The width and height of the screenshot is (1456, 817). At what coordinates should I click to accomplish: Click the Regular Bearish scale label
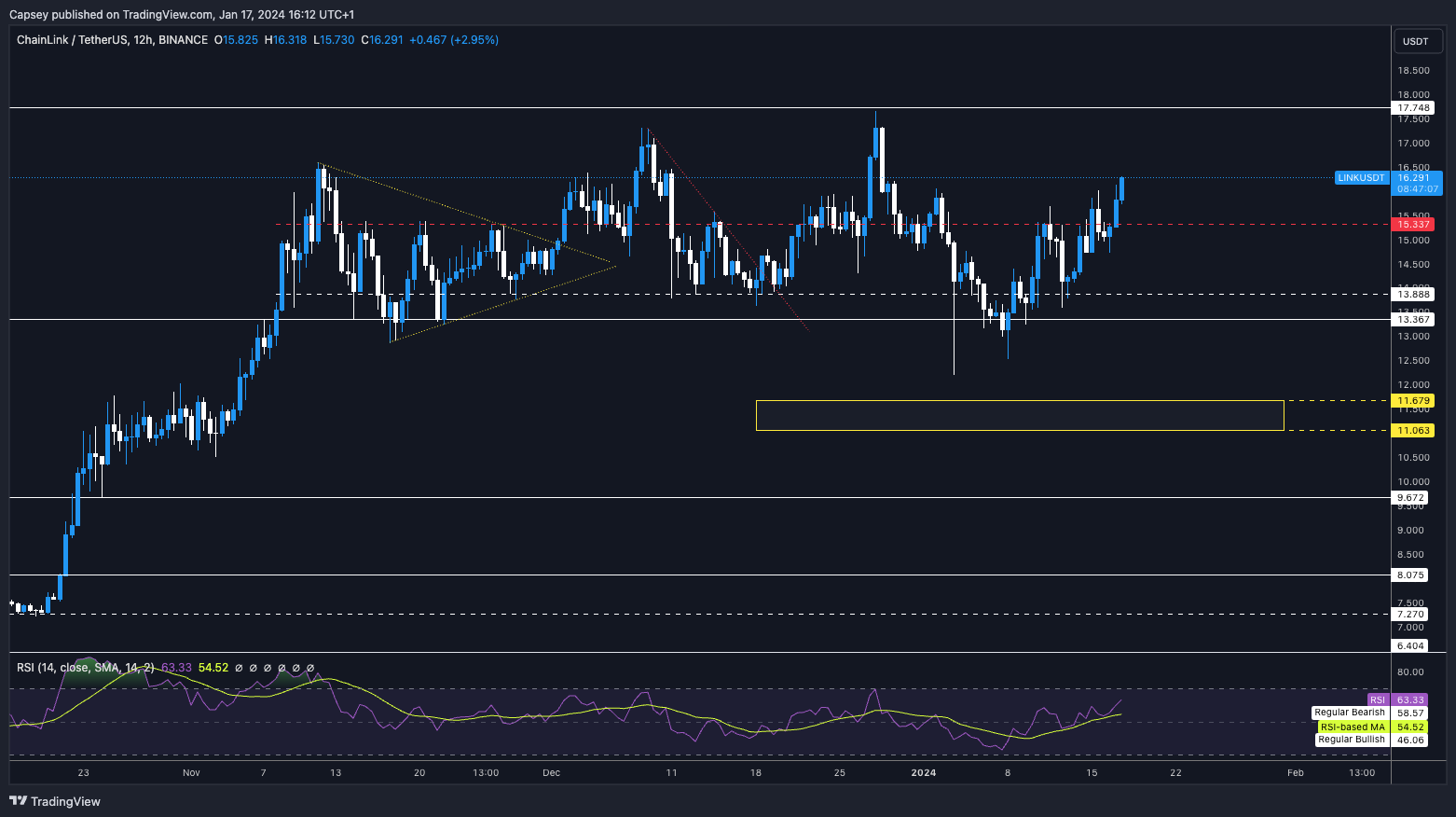[x=1350, y=713]
